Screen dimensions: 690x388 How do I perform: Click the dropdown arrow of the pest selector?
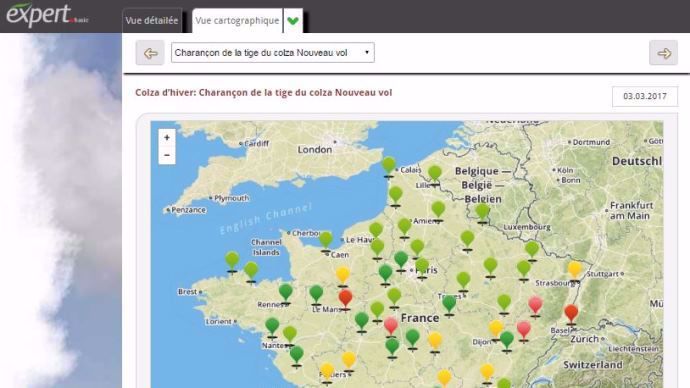point(367,52)
